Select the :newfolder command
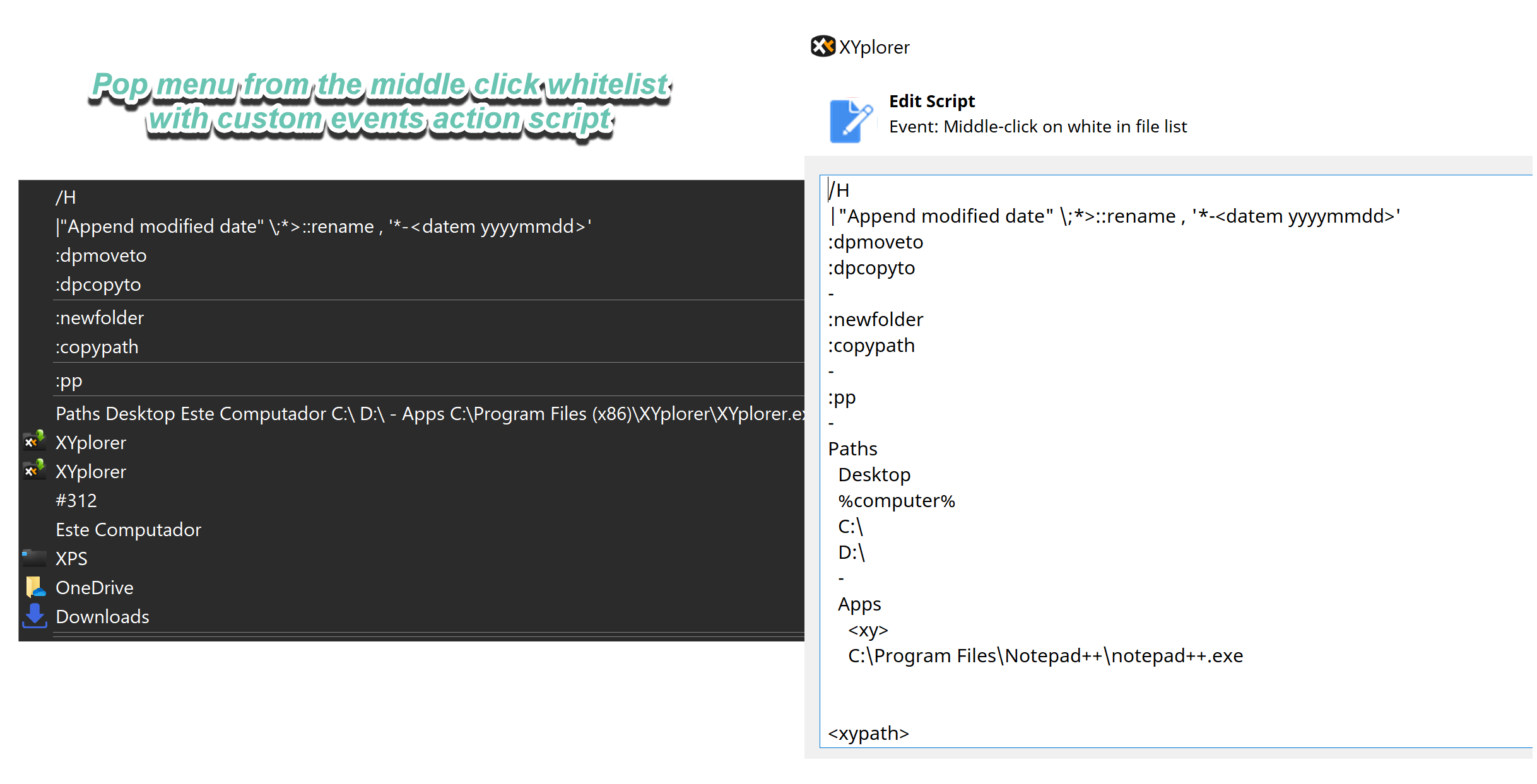The width and height of the screenshot is (1537, 784). (100, 317)
